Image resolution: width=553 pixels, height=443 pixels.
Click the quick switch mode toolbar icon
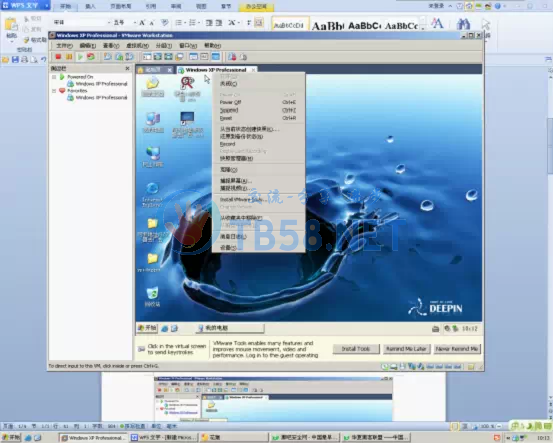pyautogui.click(x=169, y=56)
